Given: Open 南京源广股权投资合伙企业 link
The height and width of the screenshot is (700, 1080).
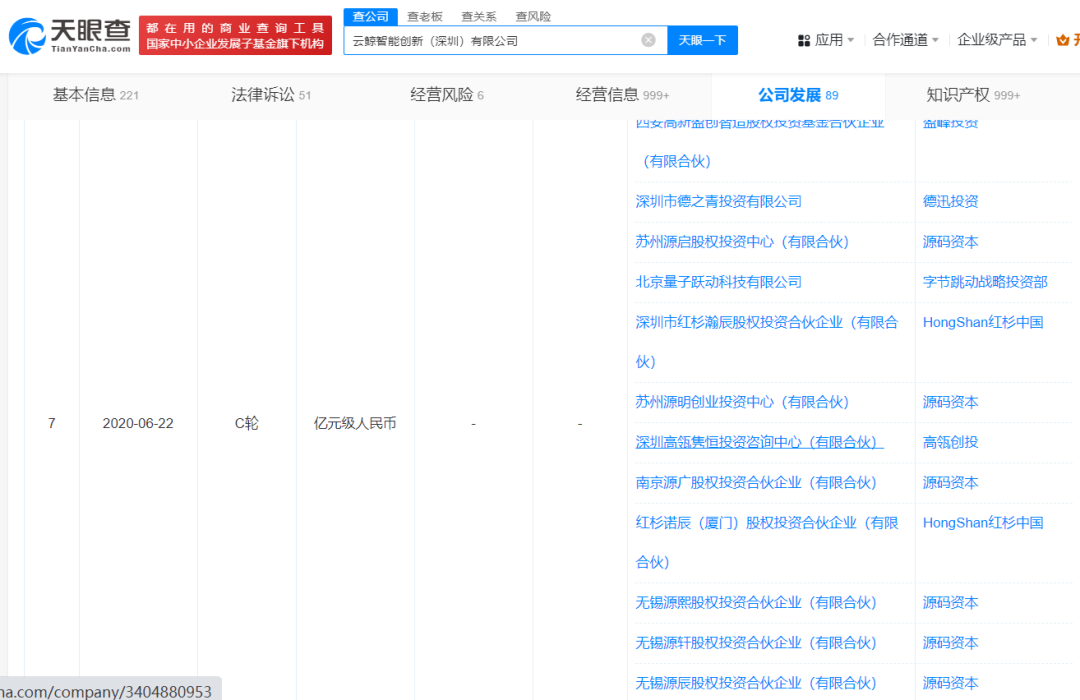Looking at the screenshot, I should [x=756, y=482].
